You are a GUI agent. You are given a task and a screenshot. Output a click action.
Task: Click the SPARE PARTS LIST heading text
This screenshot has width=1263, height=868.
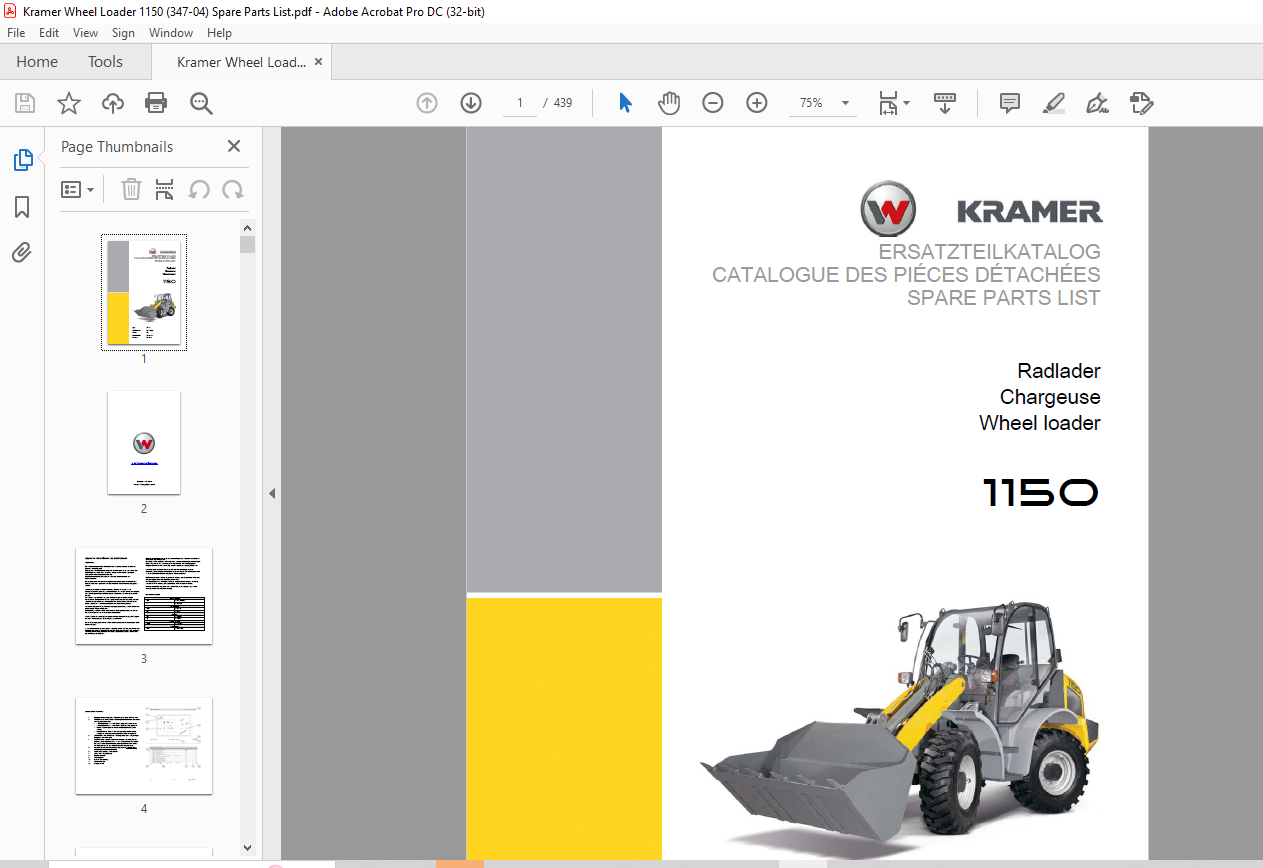tap(1003, 298)
